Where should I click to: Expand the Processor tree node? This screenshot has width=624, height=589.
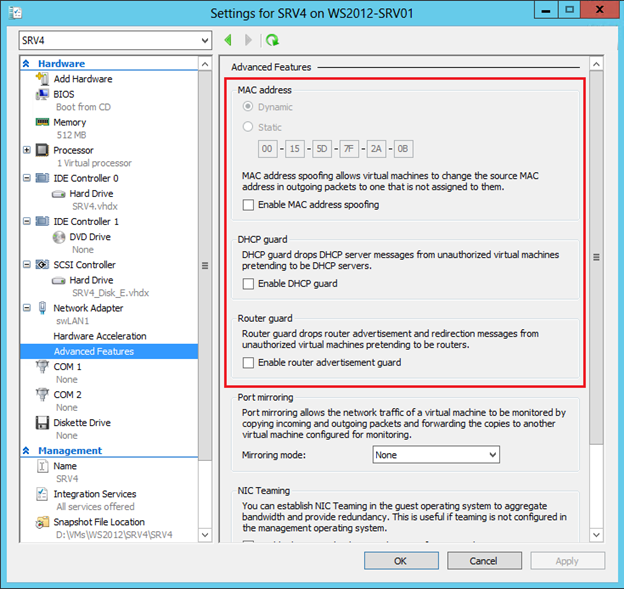pos(27,150)
